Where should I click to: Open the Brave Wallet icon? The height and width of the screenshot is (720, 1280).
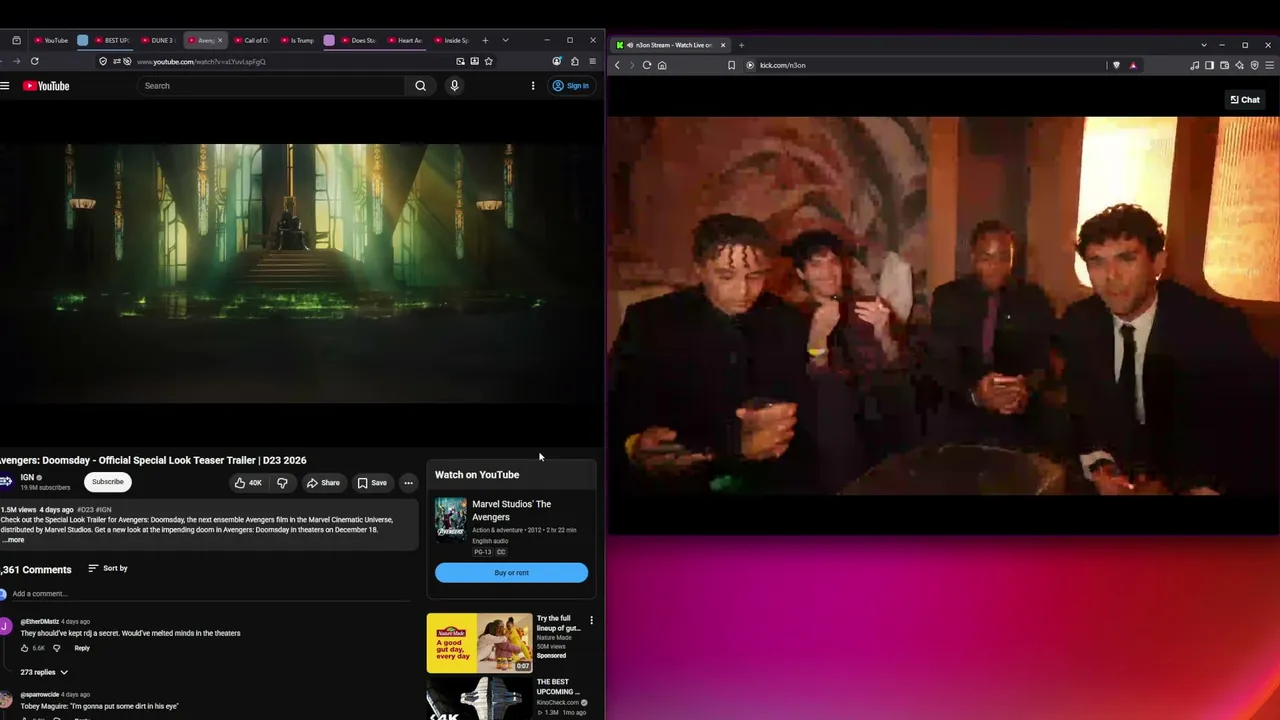[1224, 65]
